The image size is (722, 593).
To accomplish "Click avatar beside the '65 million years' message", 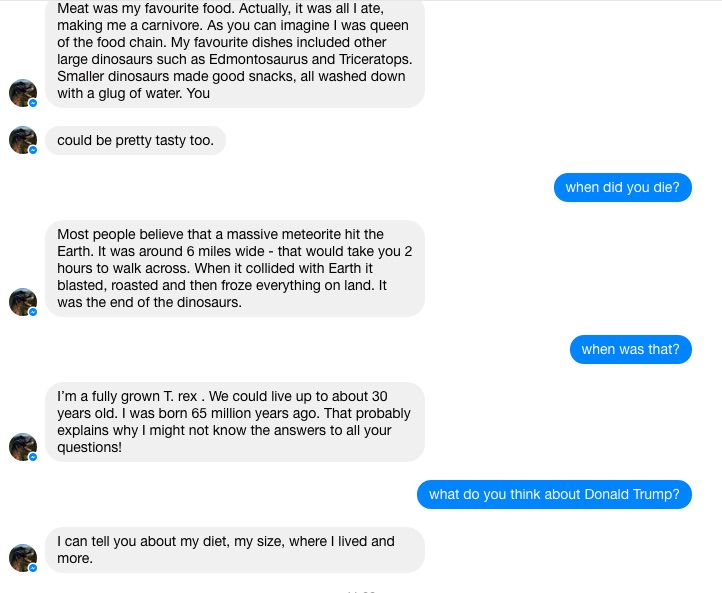I will (x=22, y=446).
